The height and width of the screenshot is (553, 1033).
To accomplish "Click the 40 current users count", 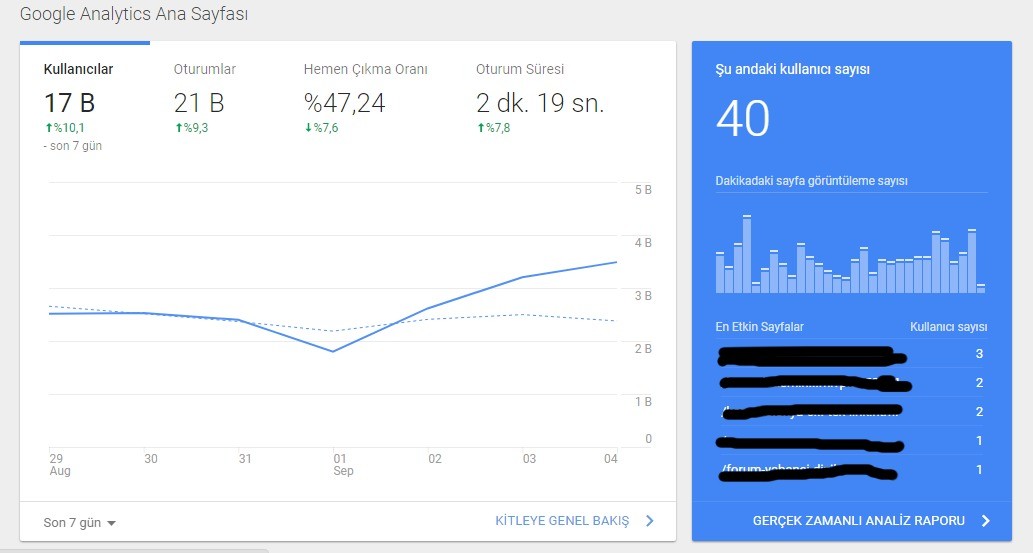I will [742, 119].
